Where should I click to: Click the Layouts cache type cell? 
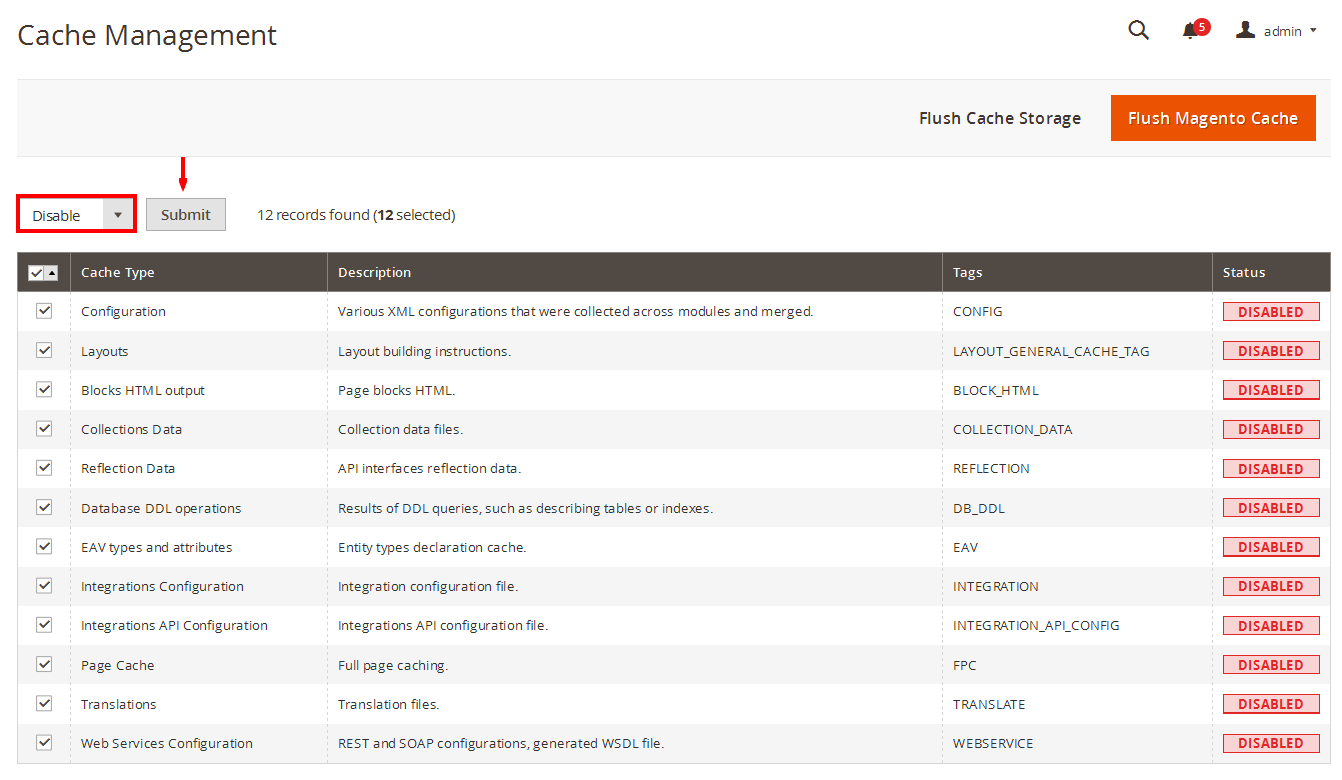click(199, 351)
